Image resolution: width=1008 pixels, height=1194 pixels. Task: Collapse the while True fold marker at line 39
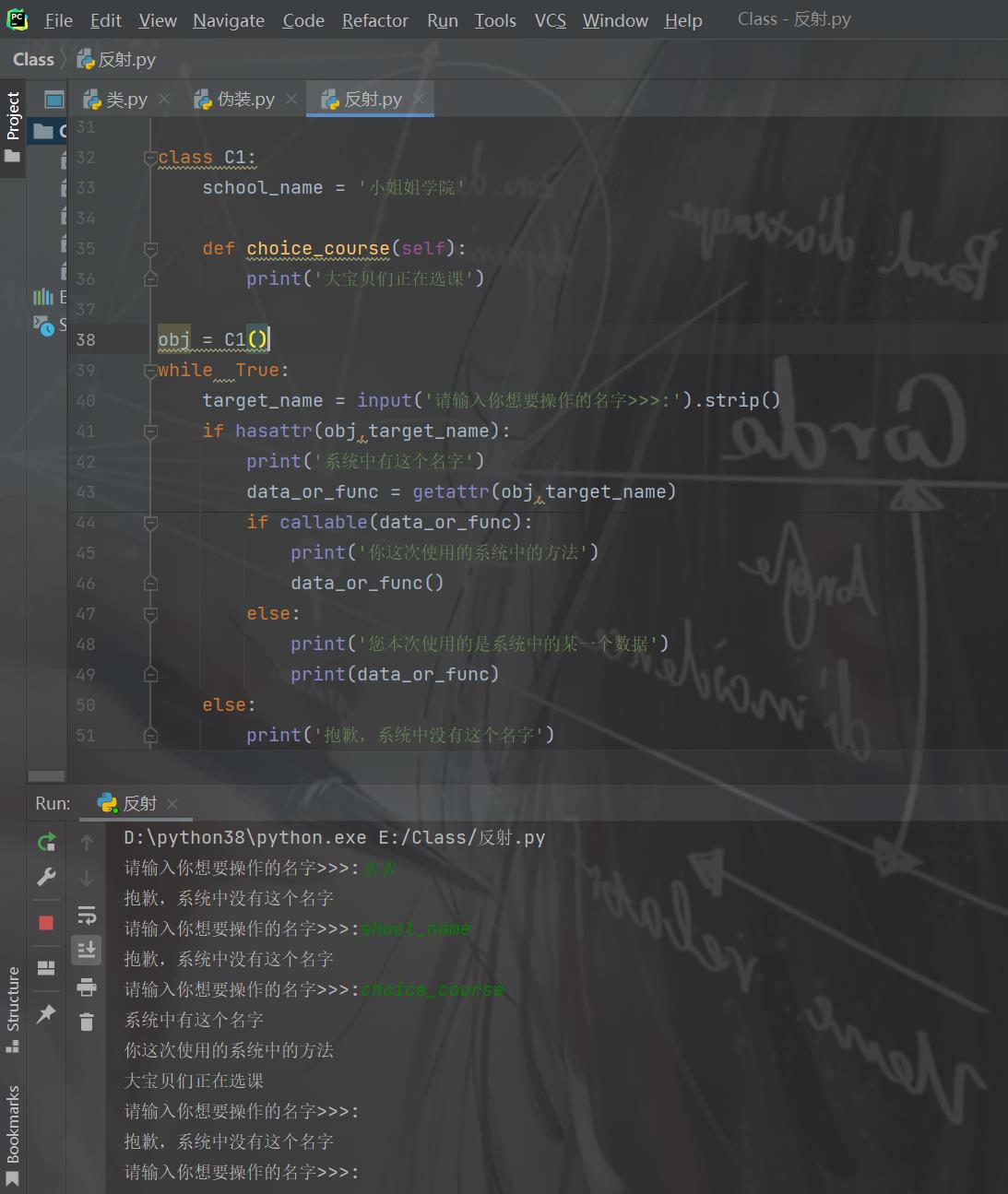coord(150,371)
